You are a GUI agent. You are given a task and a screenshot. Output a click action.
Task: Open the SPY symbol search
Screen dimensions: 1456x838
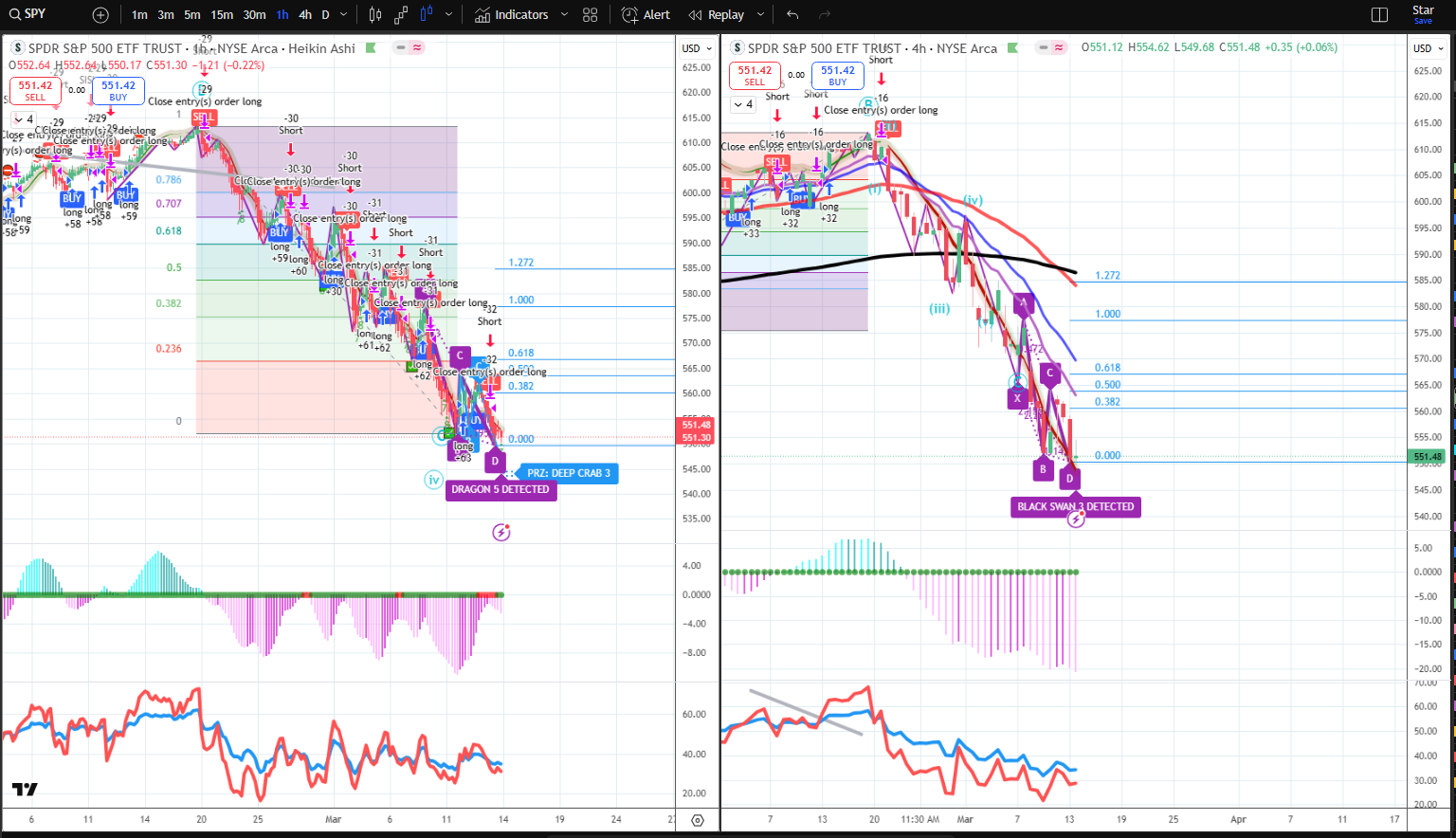pyautogui.click(x=28, y=14)
